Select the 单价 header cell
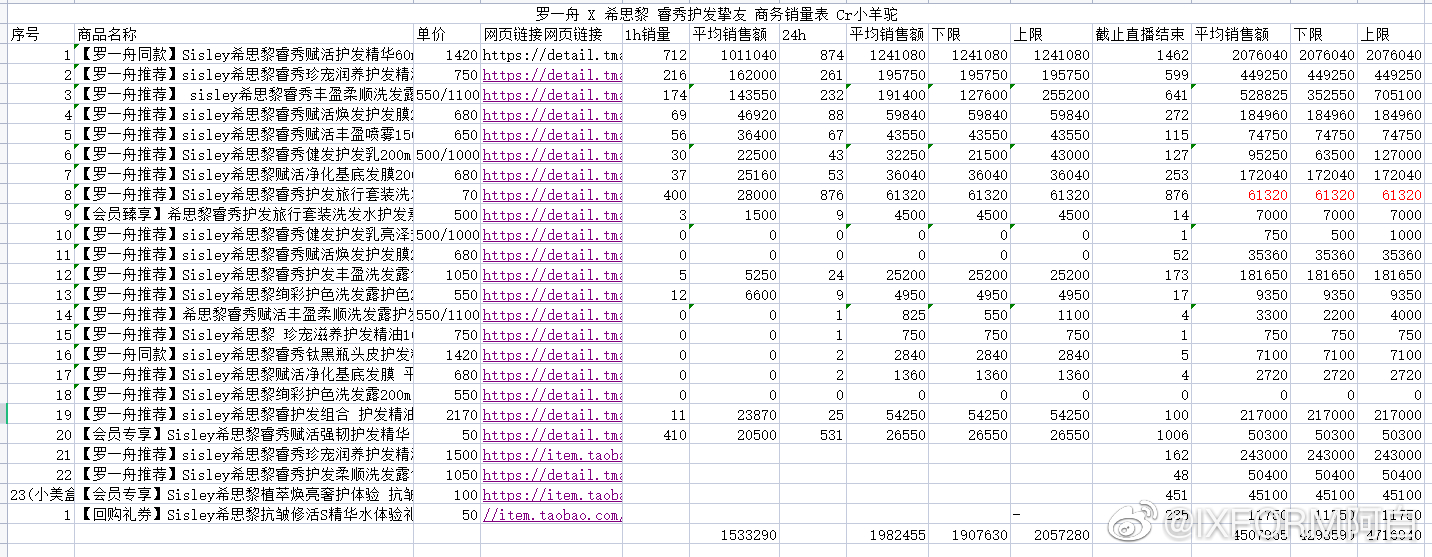Viewport: 1432px width, 557px height. pyautogui.click(x=448, y=35)
